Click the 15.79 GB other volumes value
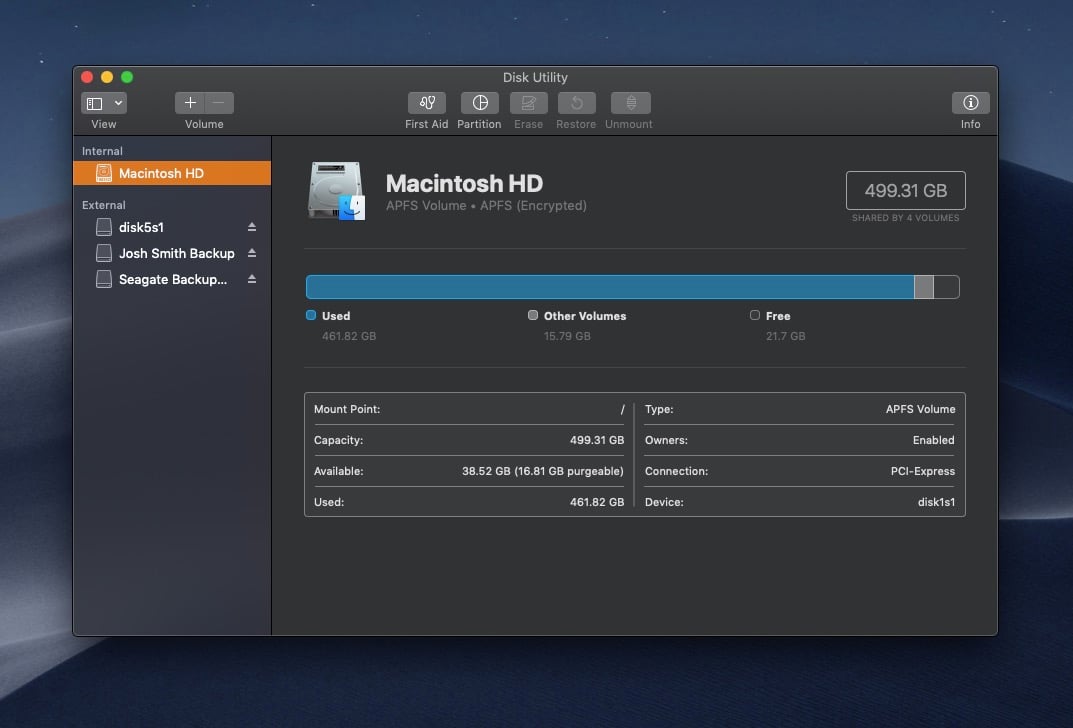The width and height of the screenshot is (1073, 728). coord(567,336)
